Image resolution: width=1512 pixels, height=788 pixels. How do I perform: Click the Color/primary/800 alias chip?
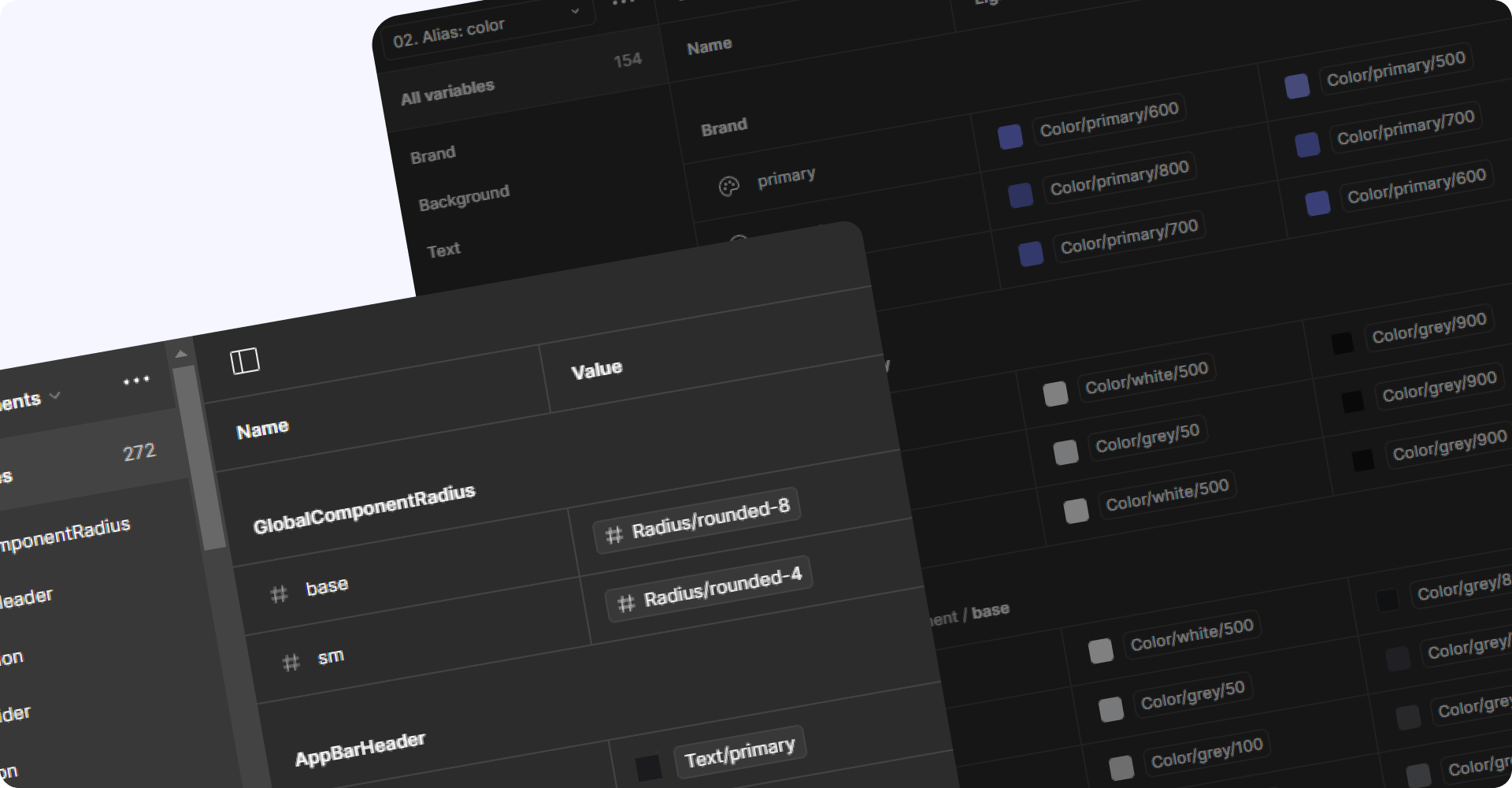click(x=1120, y=177)
